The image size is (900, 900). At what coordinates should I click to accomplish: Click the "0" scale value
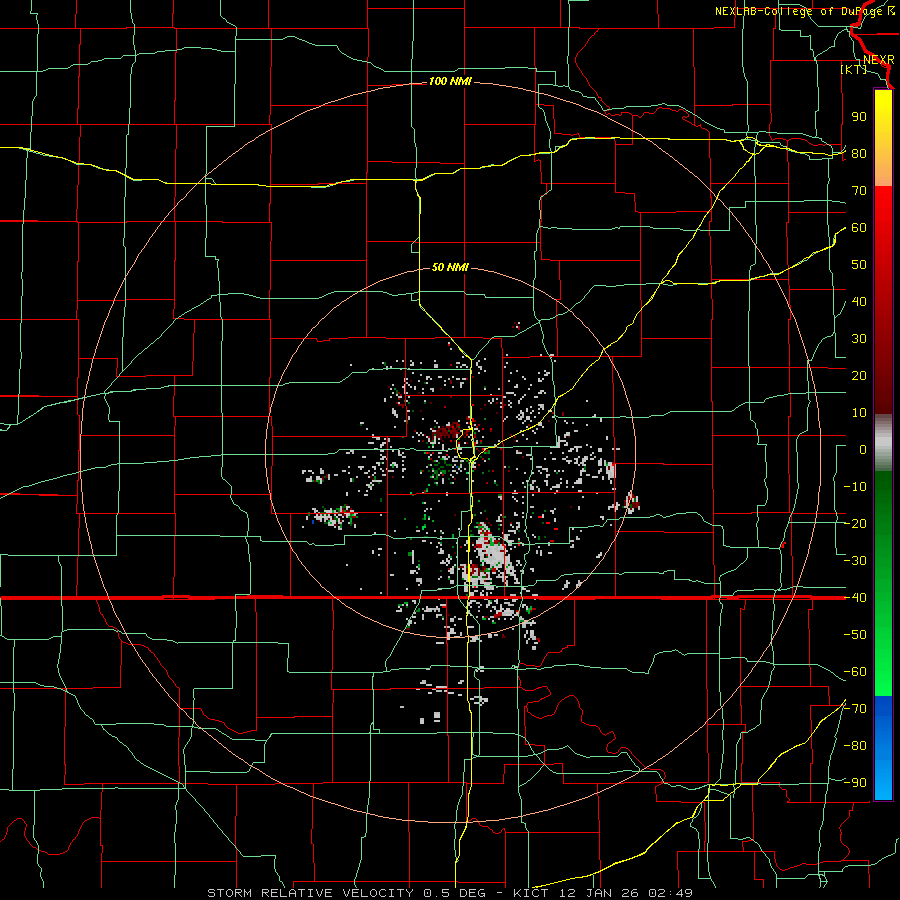click(x=863, y=450)
